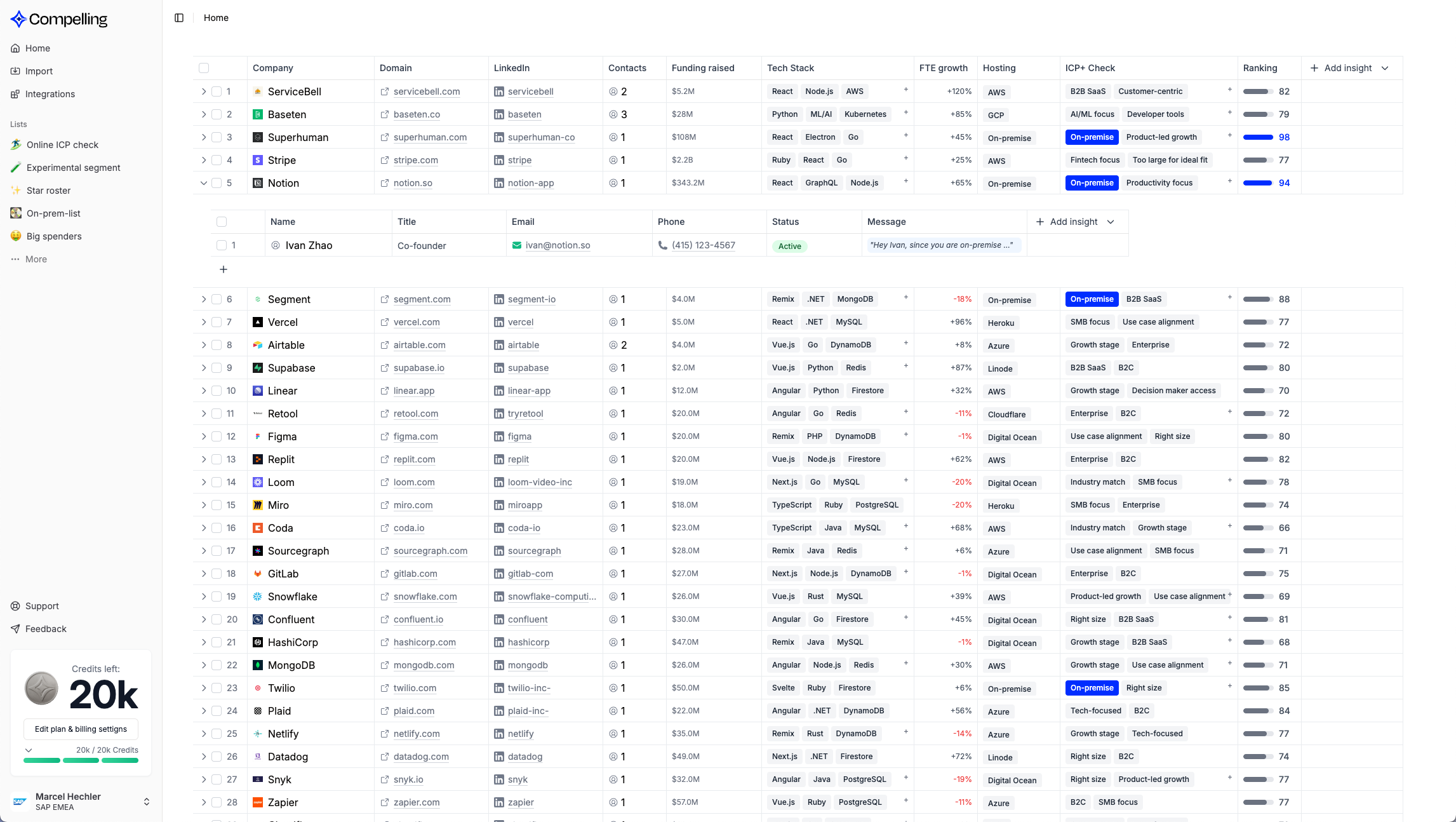Open servicebell.com external link icon
Image resolution: width=1456 pixels, height=822 pixels.
click(x=385, y=91)
